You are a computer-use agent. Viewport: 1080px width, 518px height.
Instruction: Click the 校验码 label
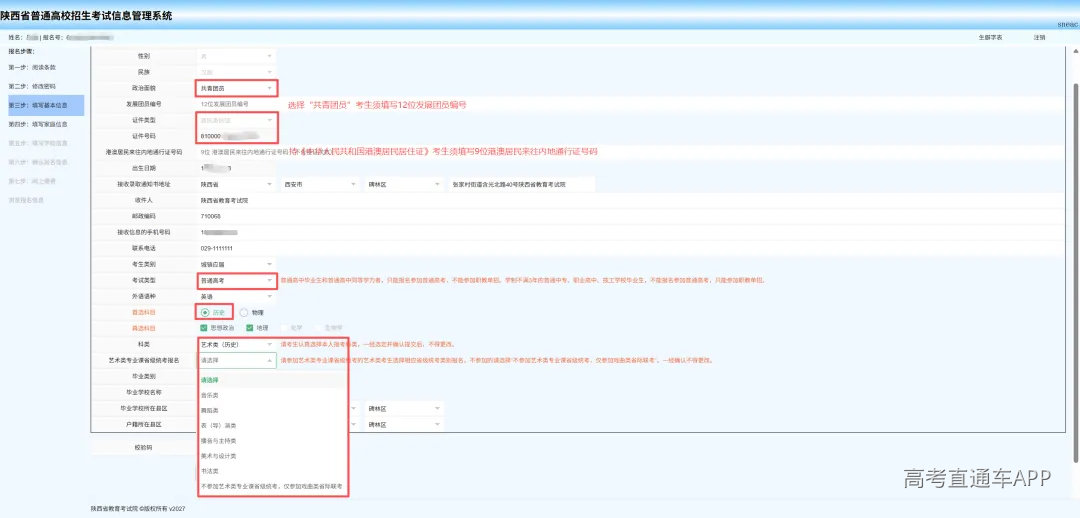[144, 448]
